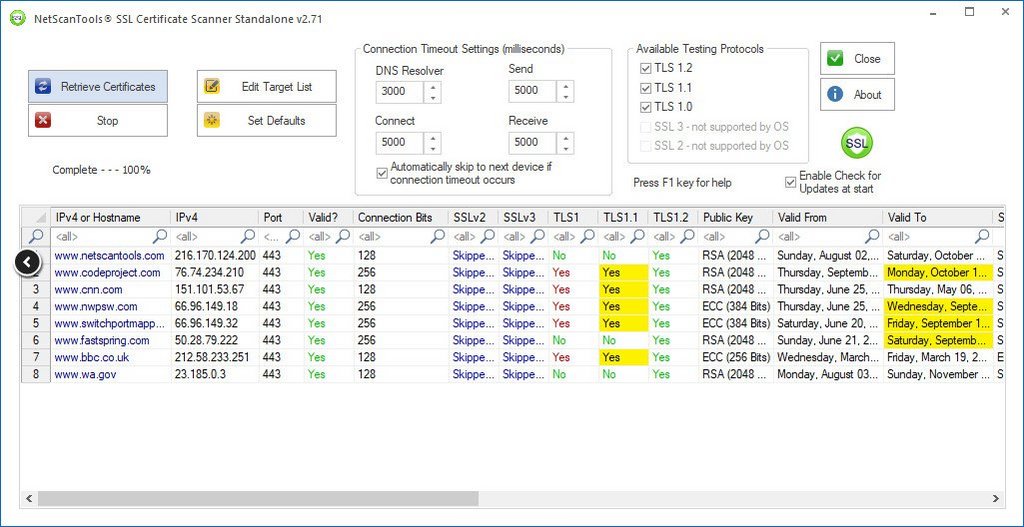Toggle the TLS 1.1 protocol checkbox
Image resolution: width=1024 pixels, height=527 pixels.
pos(646,88)
